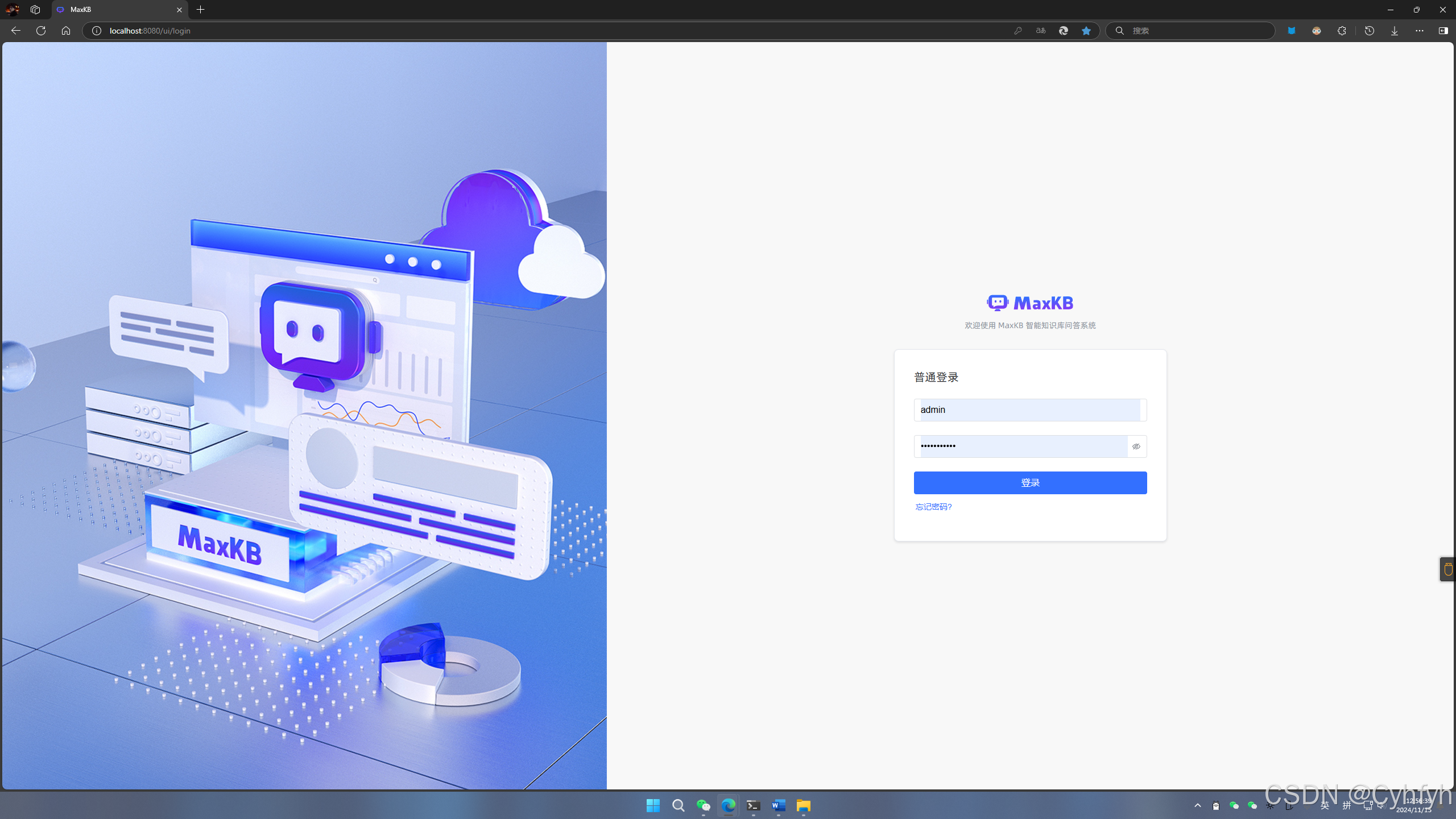
Task: Open the extensions puzzle icon
Action: point(1342,31)
